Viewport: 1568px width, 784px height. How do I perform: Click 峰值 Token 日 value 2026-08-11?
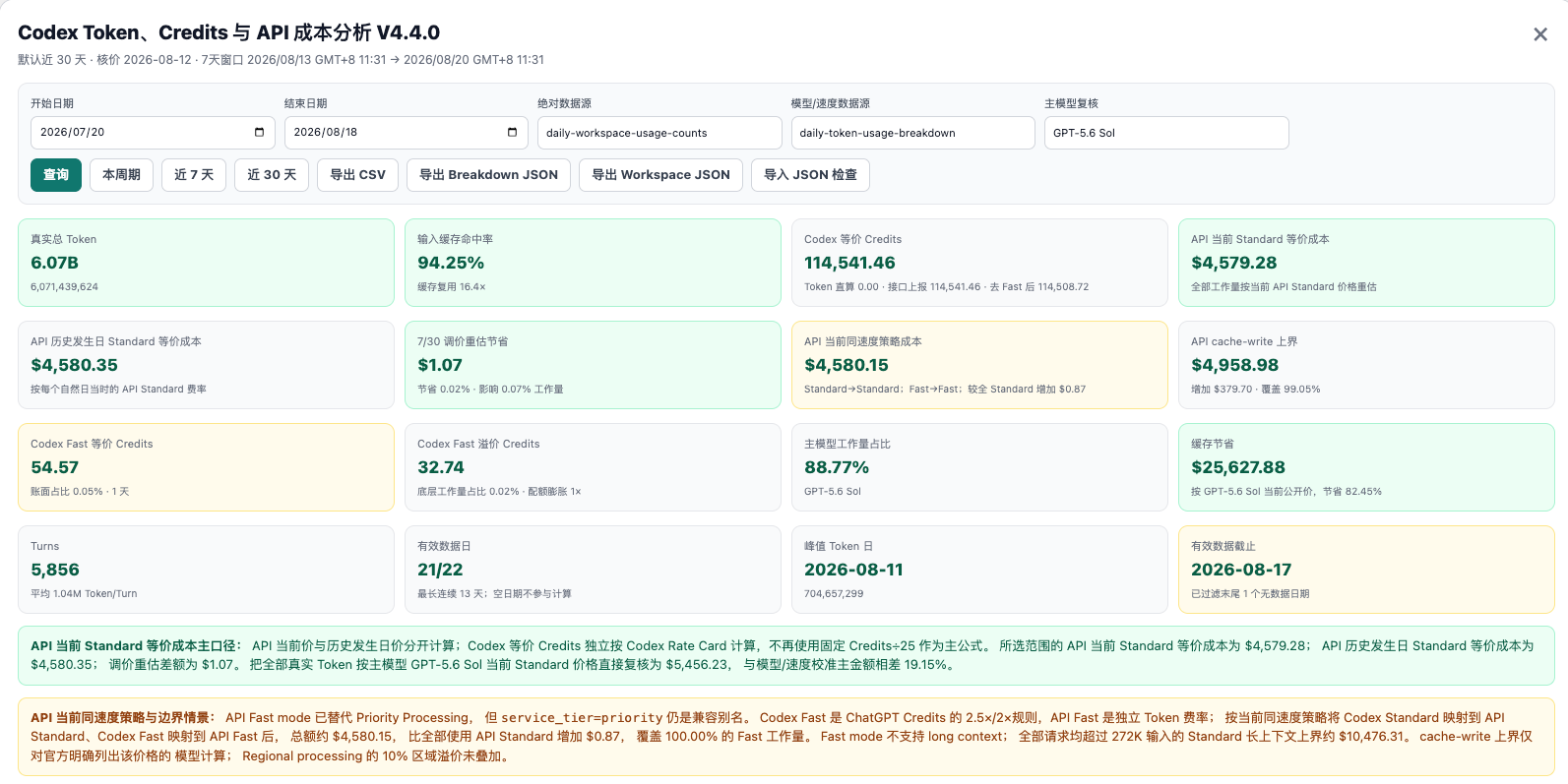[x=853, y=570]
